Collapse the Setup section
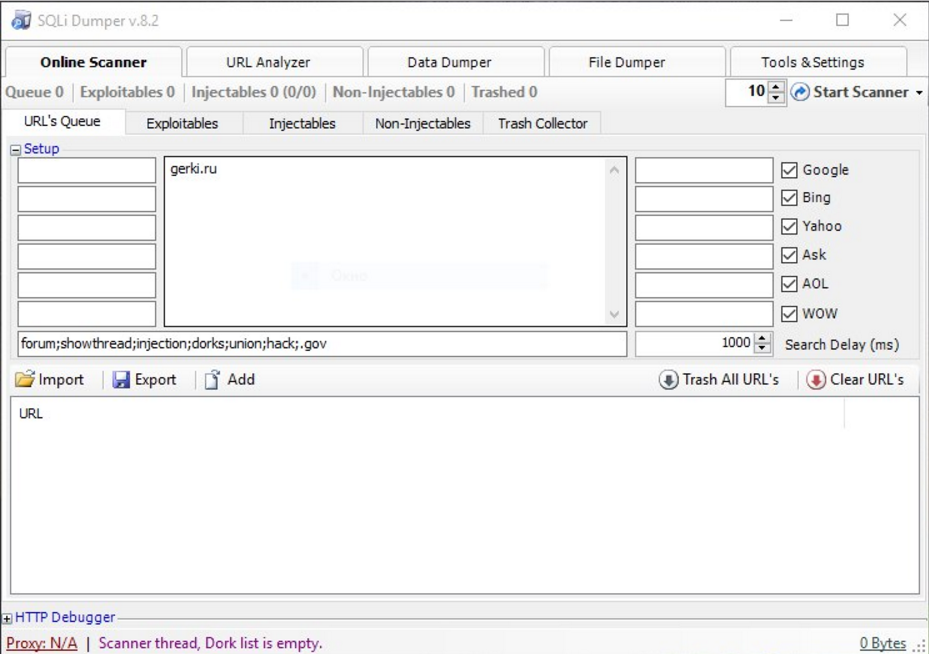 [15, 150]
